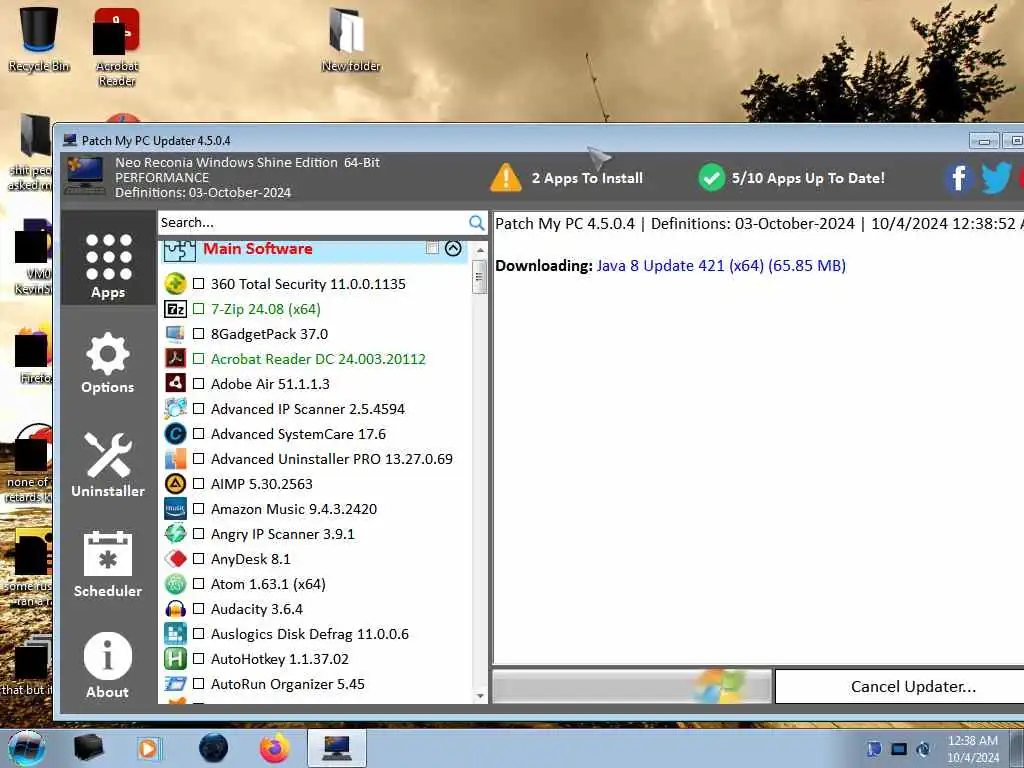
Task: Launch Firefox from the taskbar
Action: tap(275, 748)
